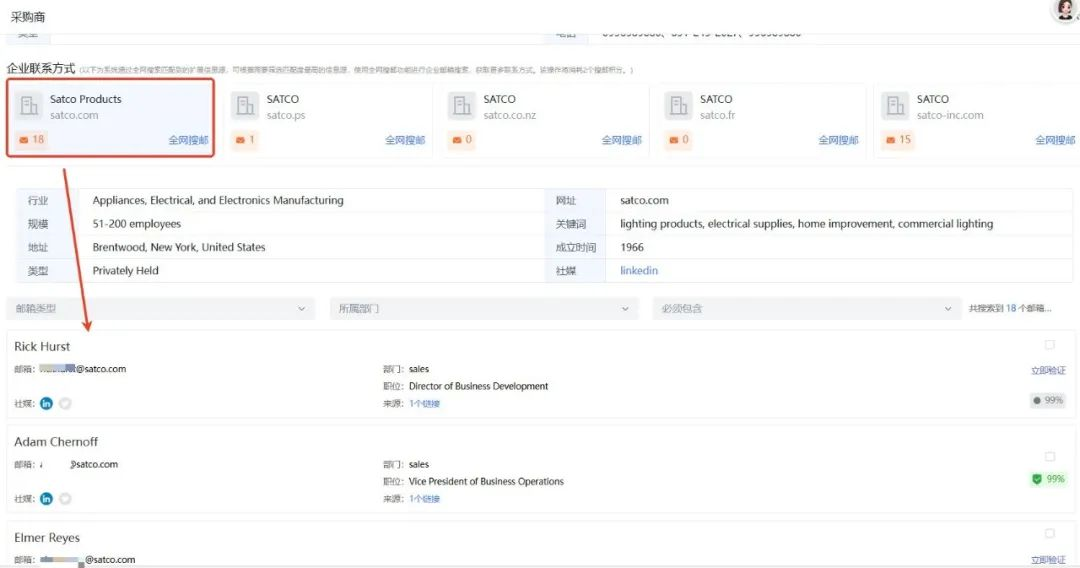The image size is (1080, 568).
Task: Open the 邮箱类型 dropdown
Action: (x=160, y=308)
